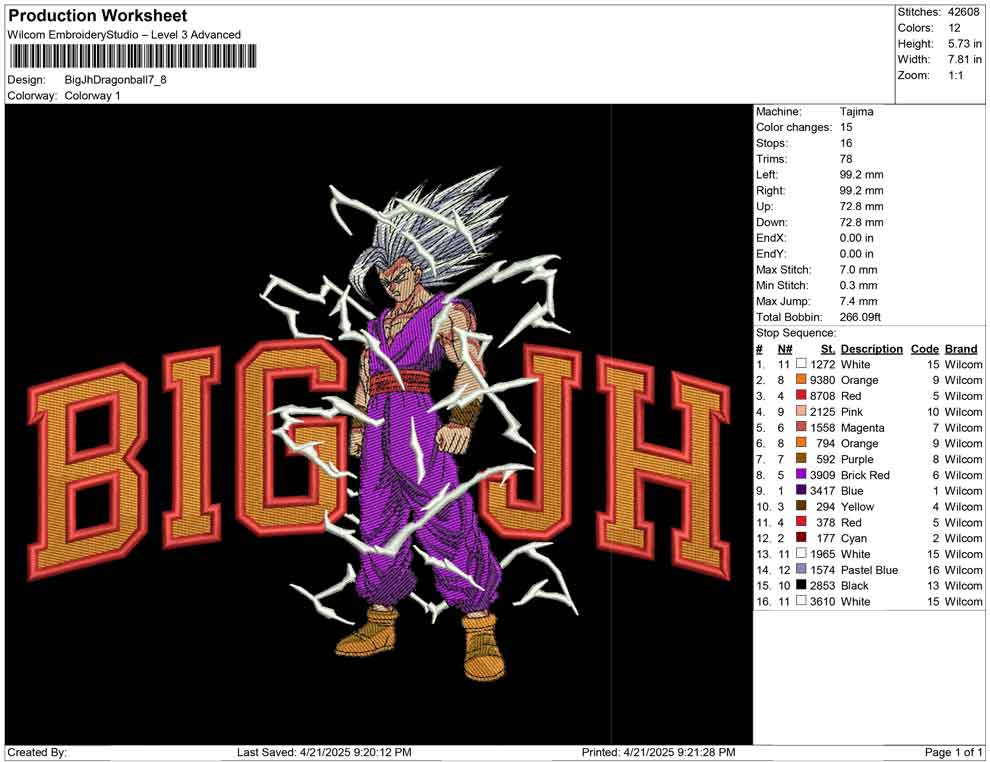990x762 pixels.
Task: Select the Width value "7.81 in"
Action: point(964,59)
